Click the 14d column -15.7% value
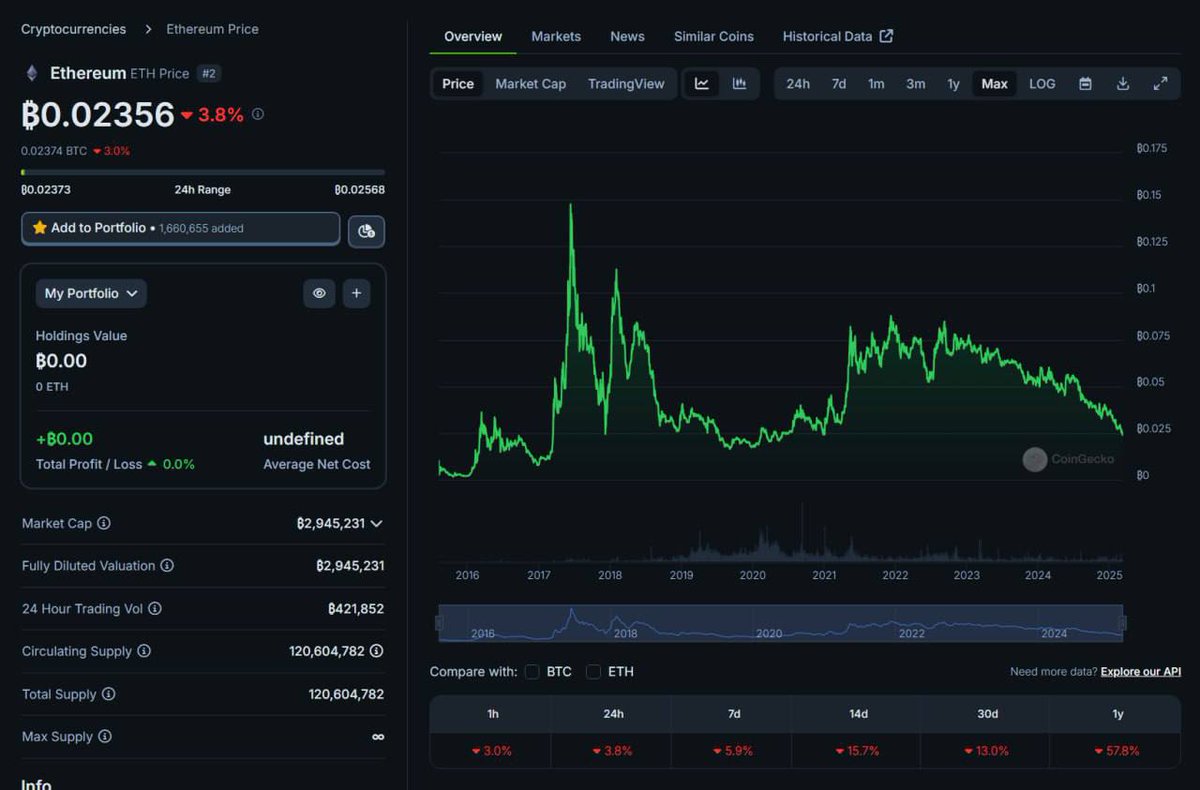 [x=858, y=751]
